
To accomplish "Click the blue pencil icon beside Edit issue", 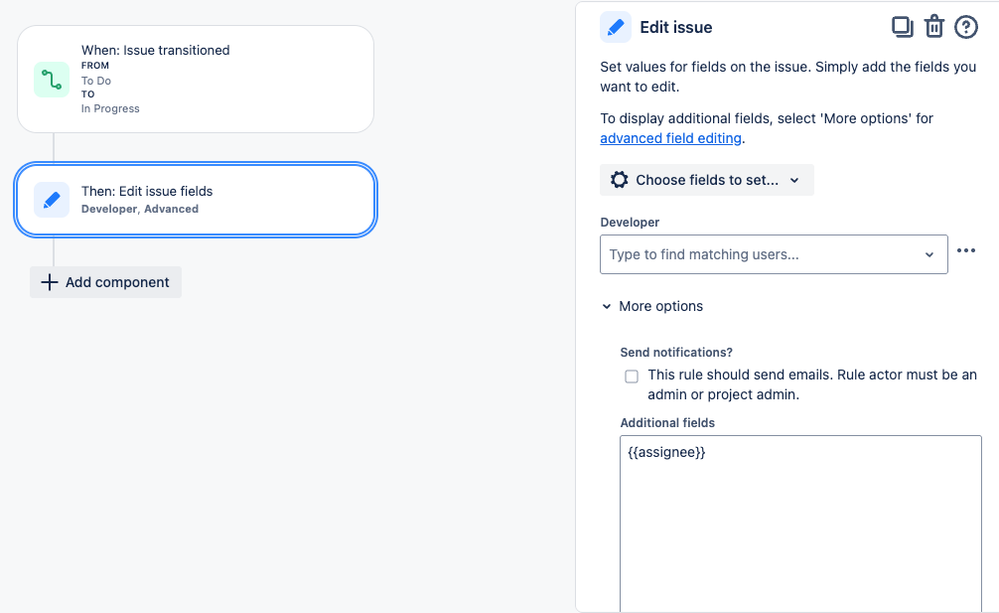I will click(x=615, y=27).
